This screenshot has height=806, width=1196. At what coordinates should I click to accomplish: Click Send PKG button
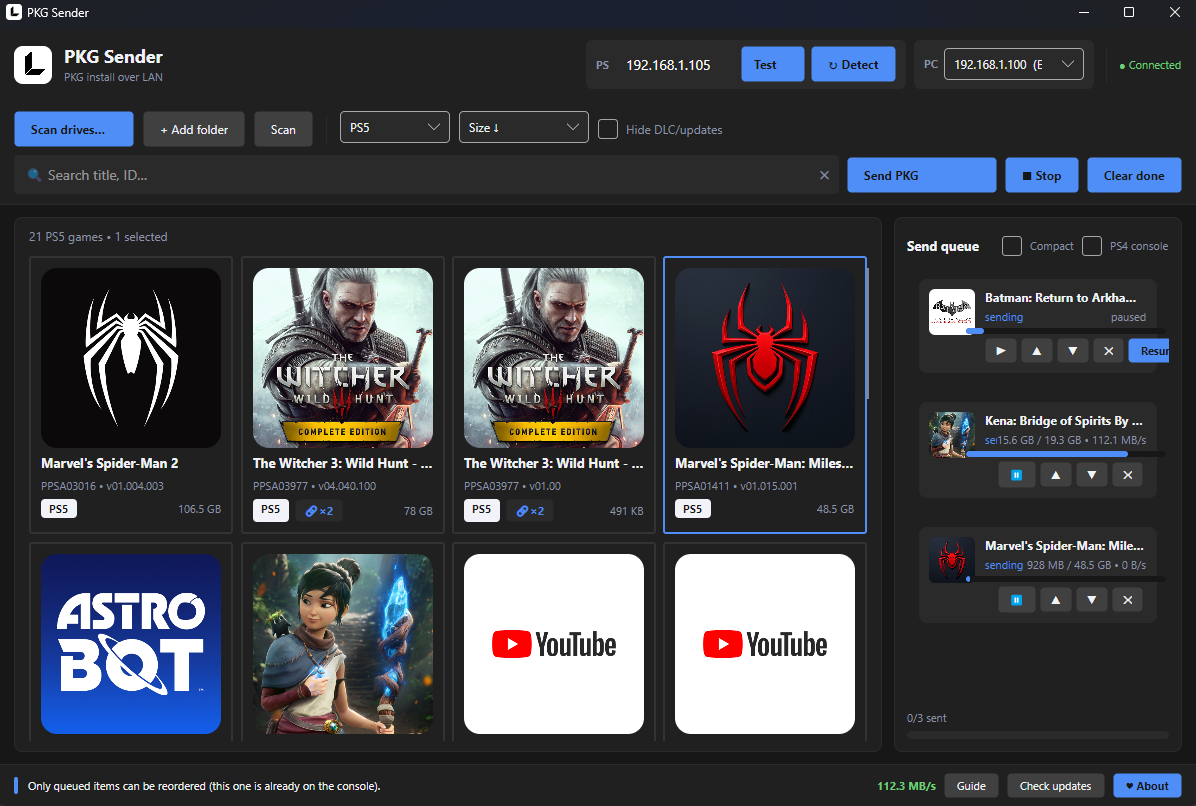921,175
